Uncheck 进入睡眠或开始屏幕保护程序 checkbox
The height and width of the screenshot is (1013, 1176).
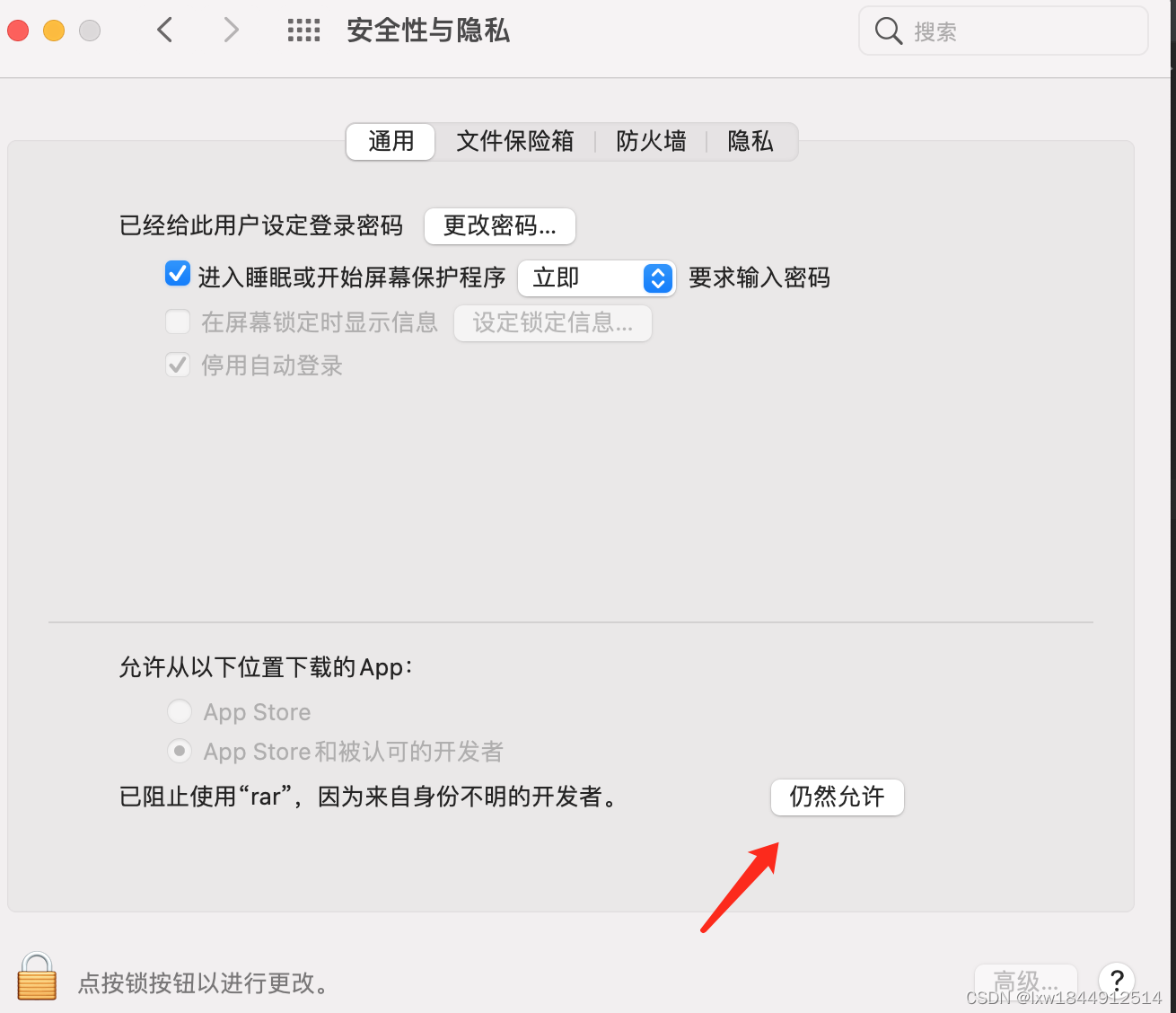pyautogui.click(x=178, y=274)
